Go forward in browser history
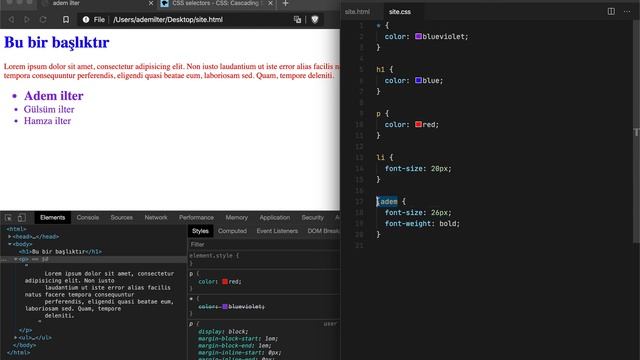This screenshot has width=640, height=360. tap(27, 20)
